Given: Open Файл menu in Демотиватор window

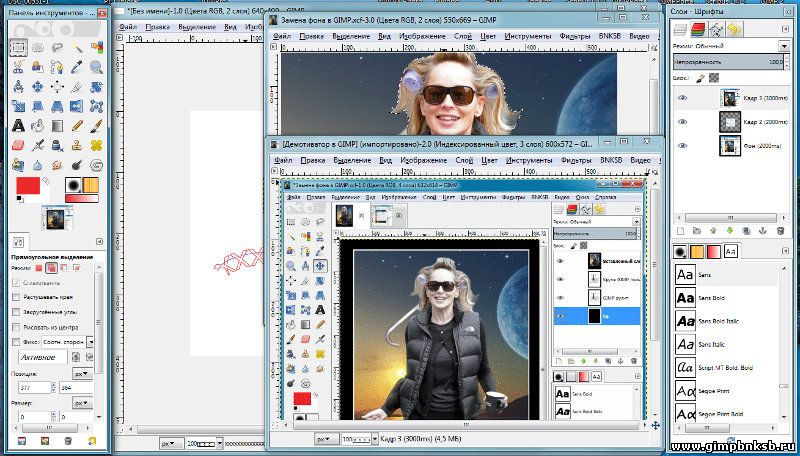Looking at the screenshot, I should click(x=283, y=160).
